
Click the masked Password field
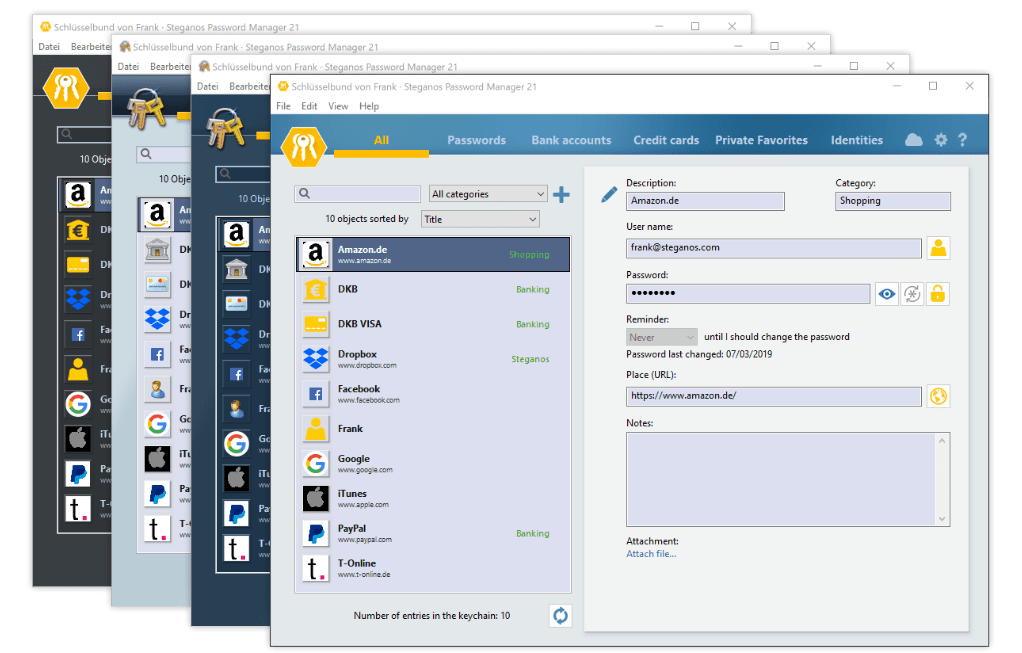748,294
